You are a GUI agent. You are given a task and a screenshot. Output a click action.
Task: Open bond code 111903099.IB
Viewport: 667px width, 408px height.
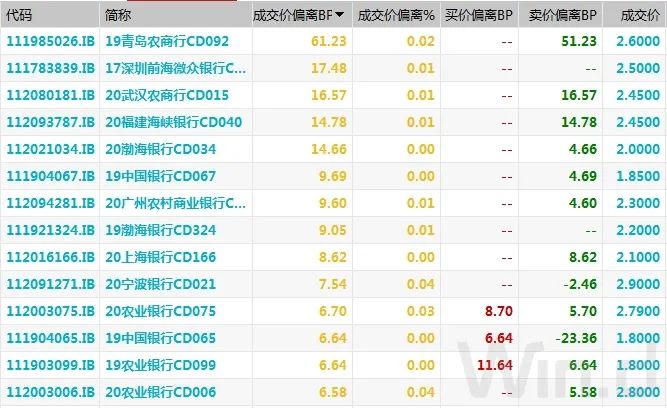[50, 365]
